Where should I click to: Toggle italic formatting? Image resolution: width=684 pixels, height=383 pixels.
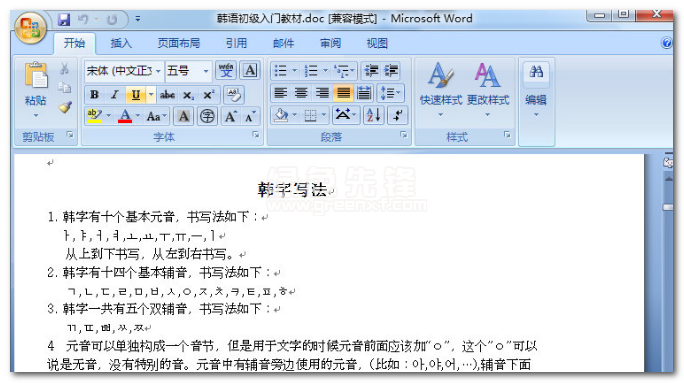tap(115, 94)
